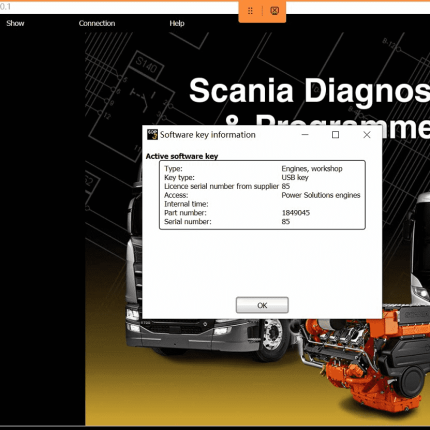Click the disconnect icon on orange remote tab
This screenshot has width=430, height=430.
click(274, 11)
